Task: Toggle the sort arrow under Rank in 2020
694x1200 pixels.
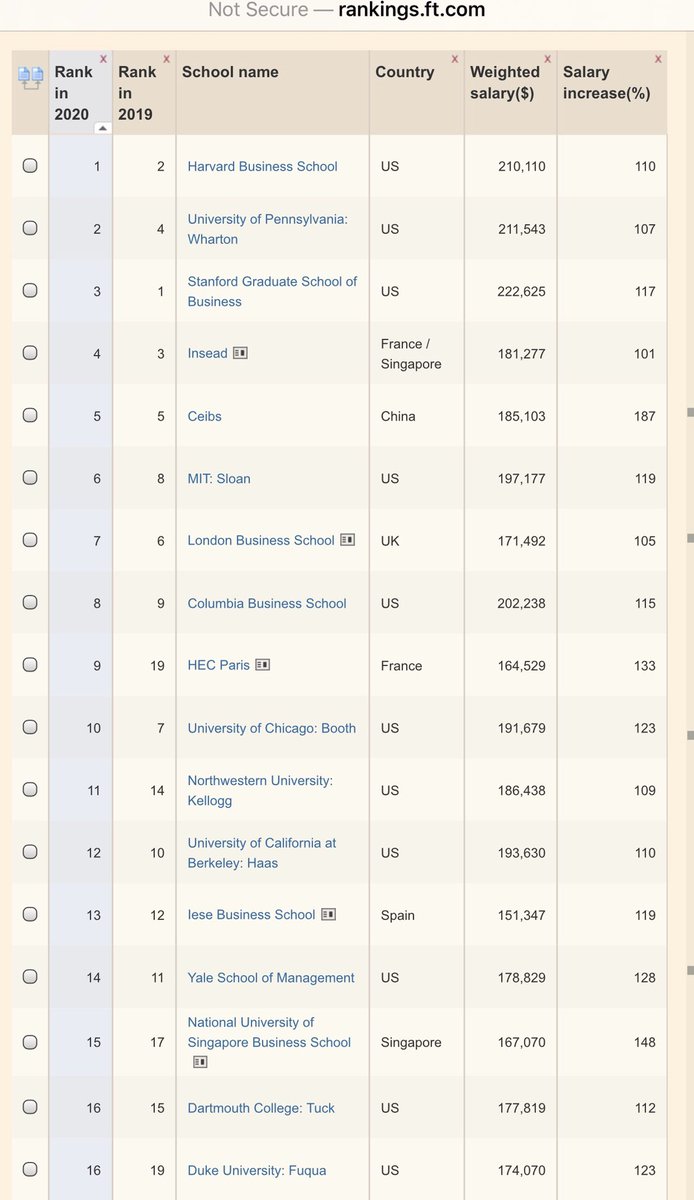Action: 102,129
